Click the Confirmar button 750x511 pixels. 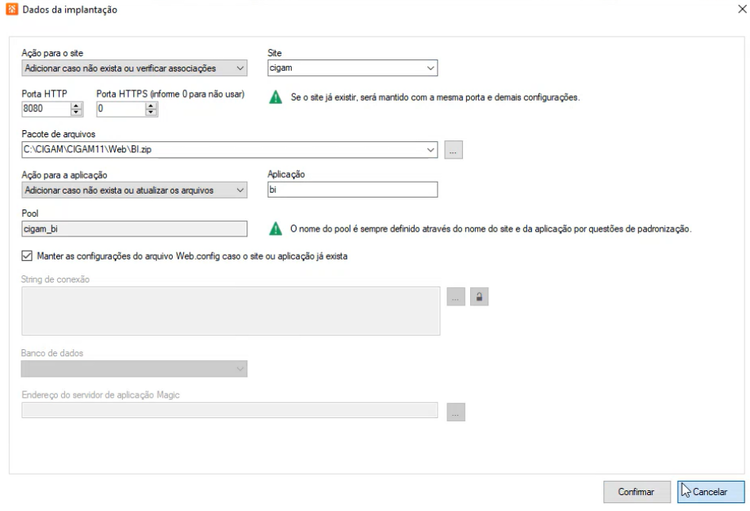point(637,492)
